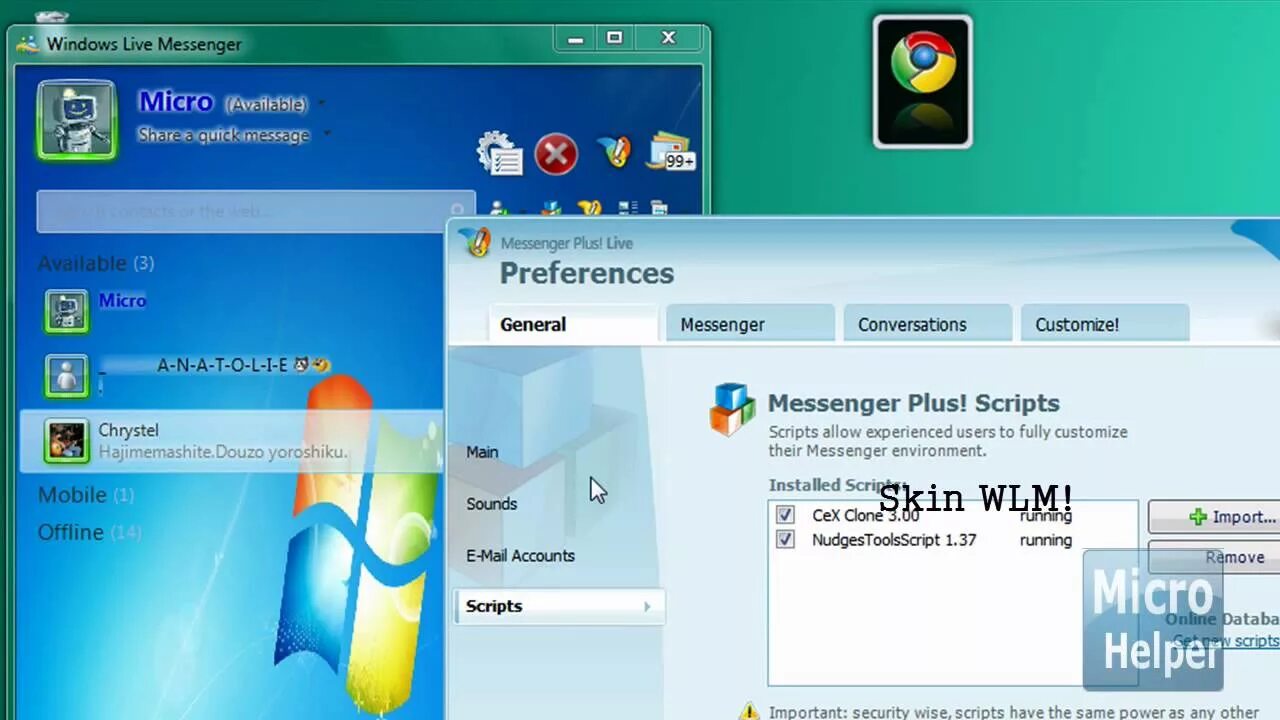Click the Micro contact avatar in Available list
Screen dimensions: 1280x720
(67, 311)
